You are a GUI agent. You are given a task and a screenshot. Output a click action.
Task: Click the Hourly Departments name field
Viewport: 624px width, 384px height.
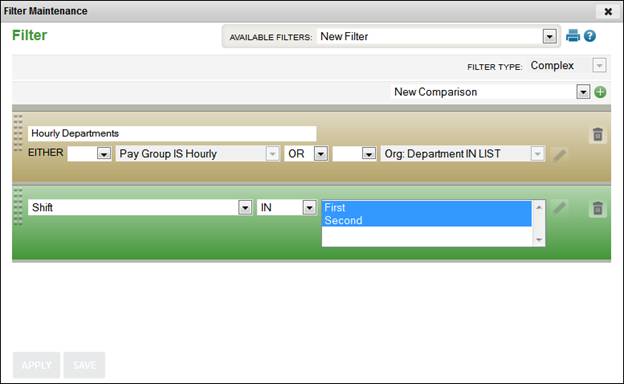pos(172,133)
